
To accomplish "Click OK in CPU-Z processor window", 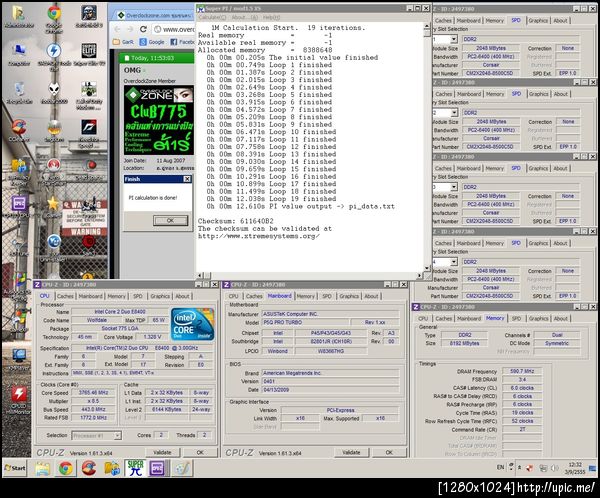I will pyautogui.click(x=200, y=452).
